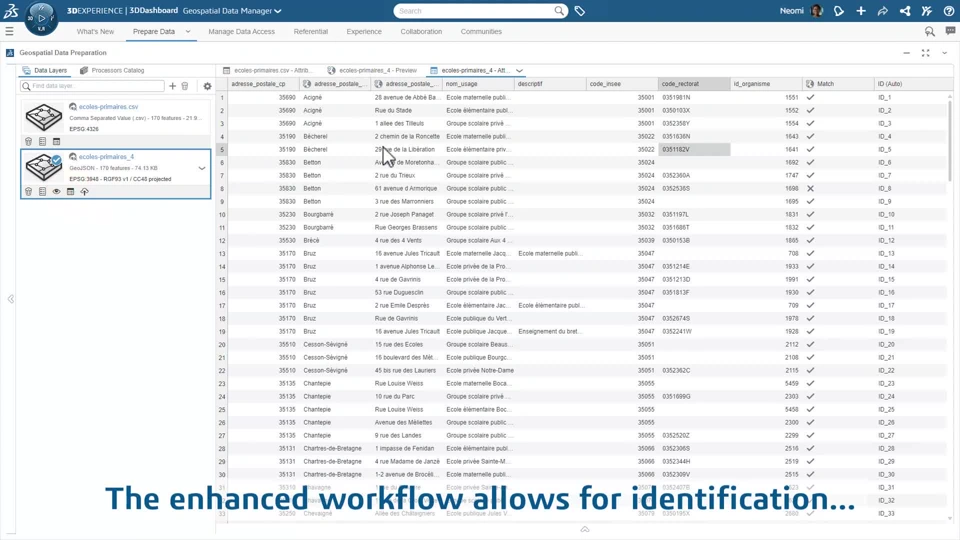
Task: Switch to Processors Catalog tab
Action: pos(112,70)
